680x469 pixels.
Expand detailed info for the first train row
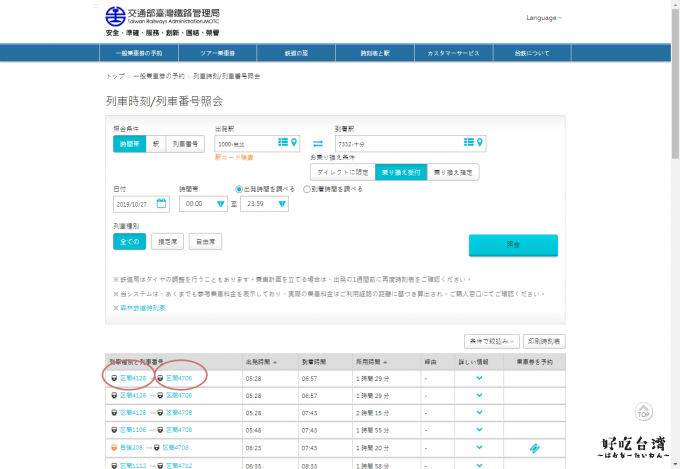479,378
